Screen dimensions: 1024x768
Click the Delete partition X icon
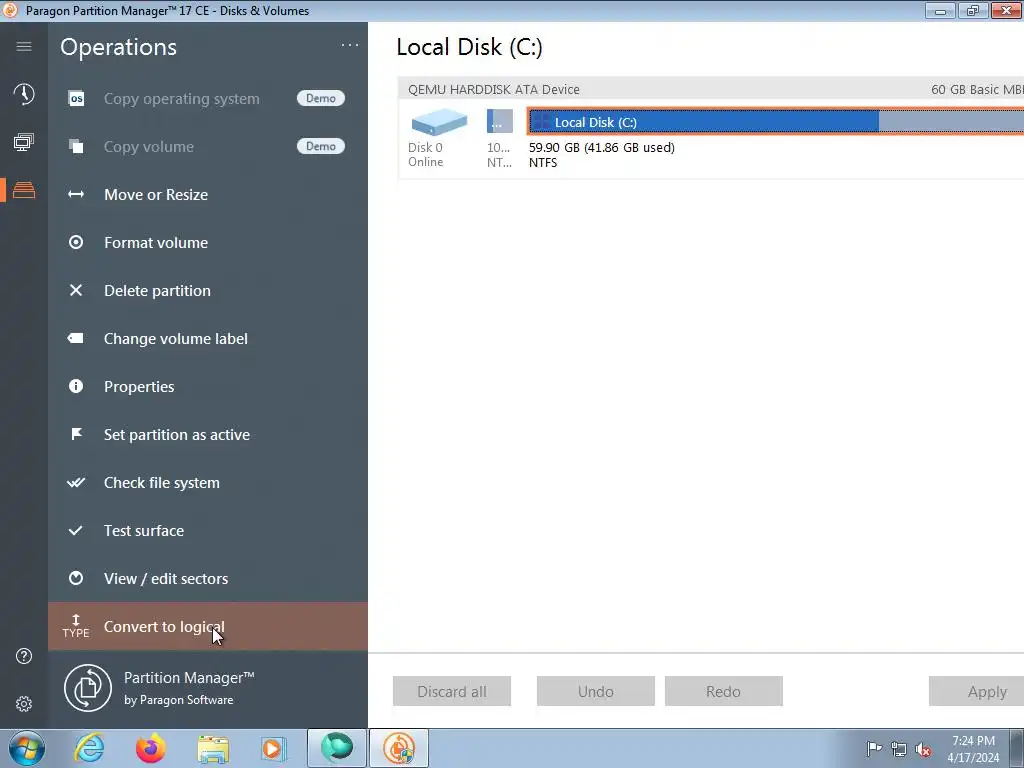click(76, 290)
